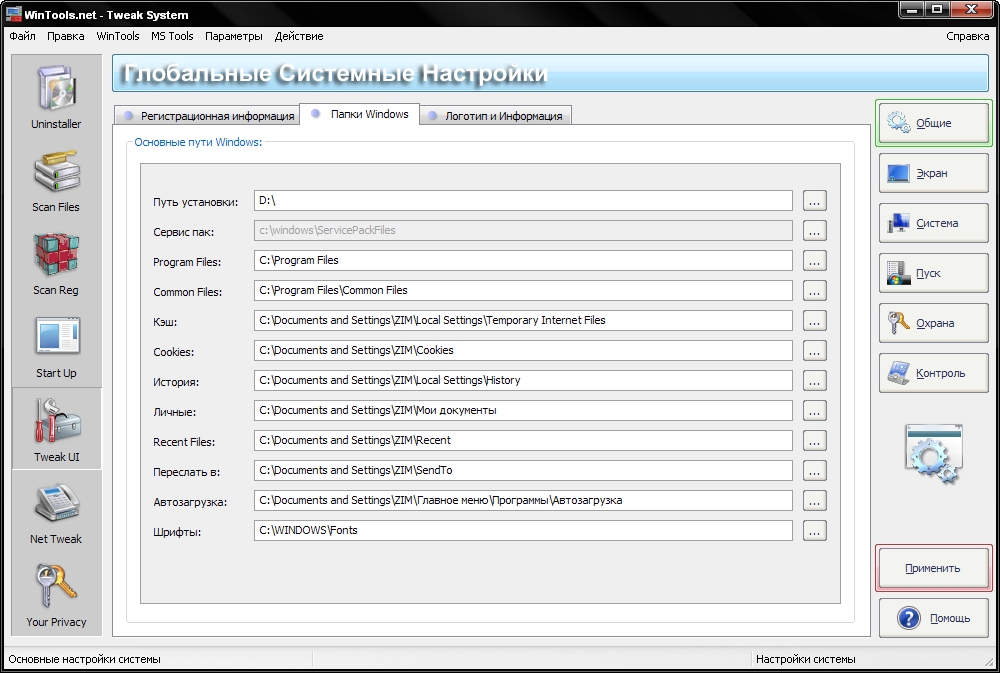This screenshot has height=673, width=1000.
Task: Click the Шрифты path field
Action: tap(523, 530)
